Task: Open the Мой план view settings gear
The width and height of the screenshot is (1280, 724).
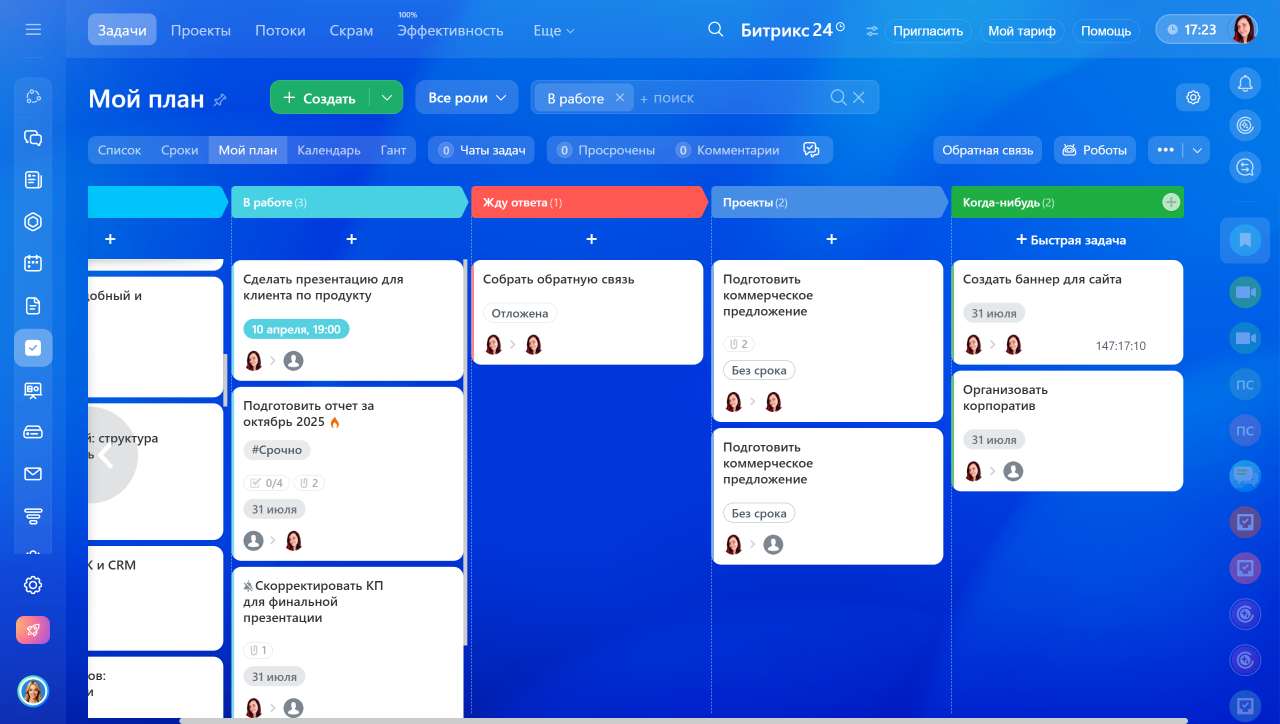Action: tap(1193, 98)
